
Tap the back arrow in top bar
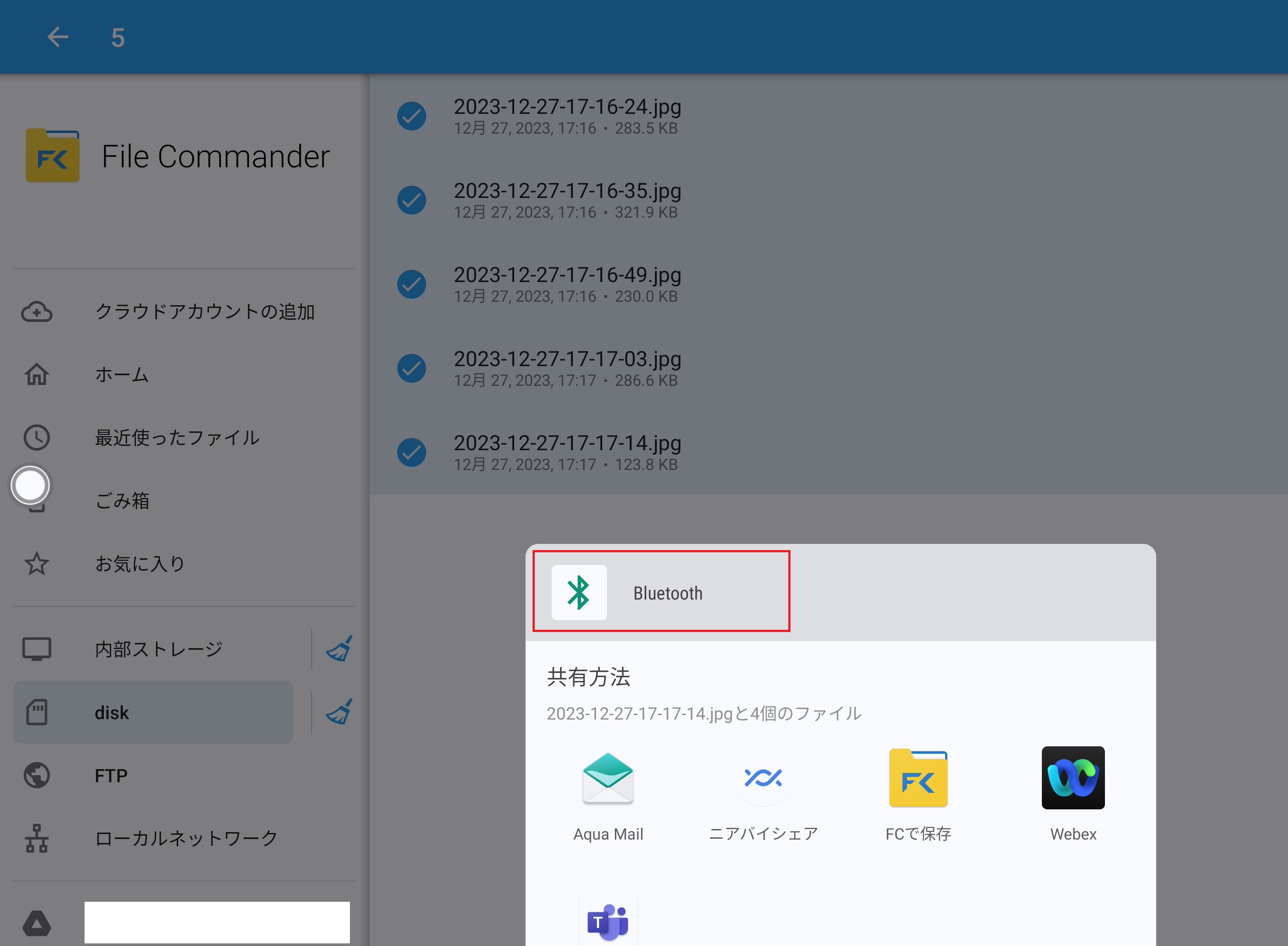(x=58, y=37)
